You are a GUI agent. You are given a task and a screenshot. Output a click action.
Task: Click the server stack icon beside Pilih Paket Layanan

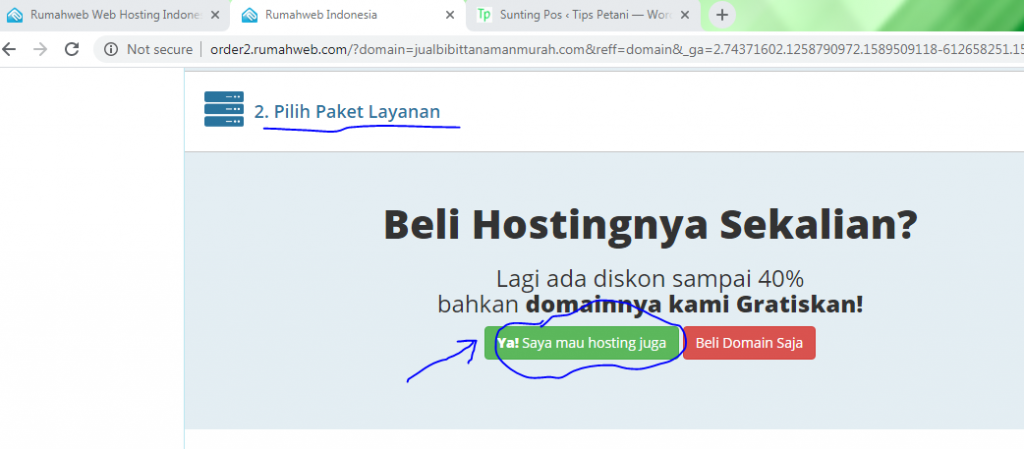tap(224, 109)
